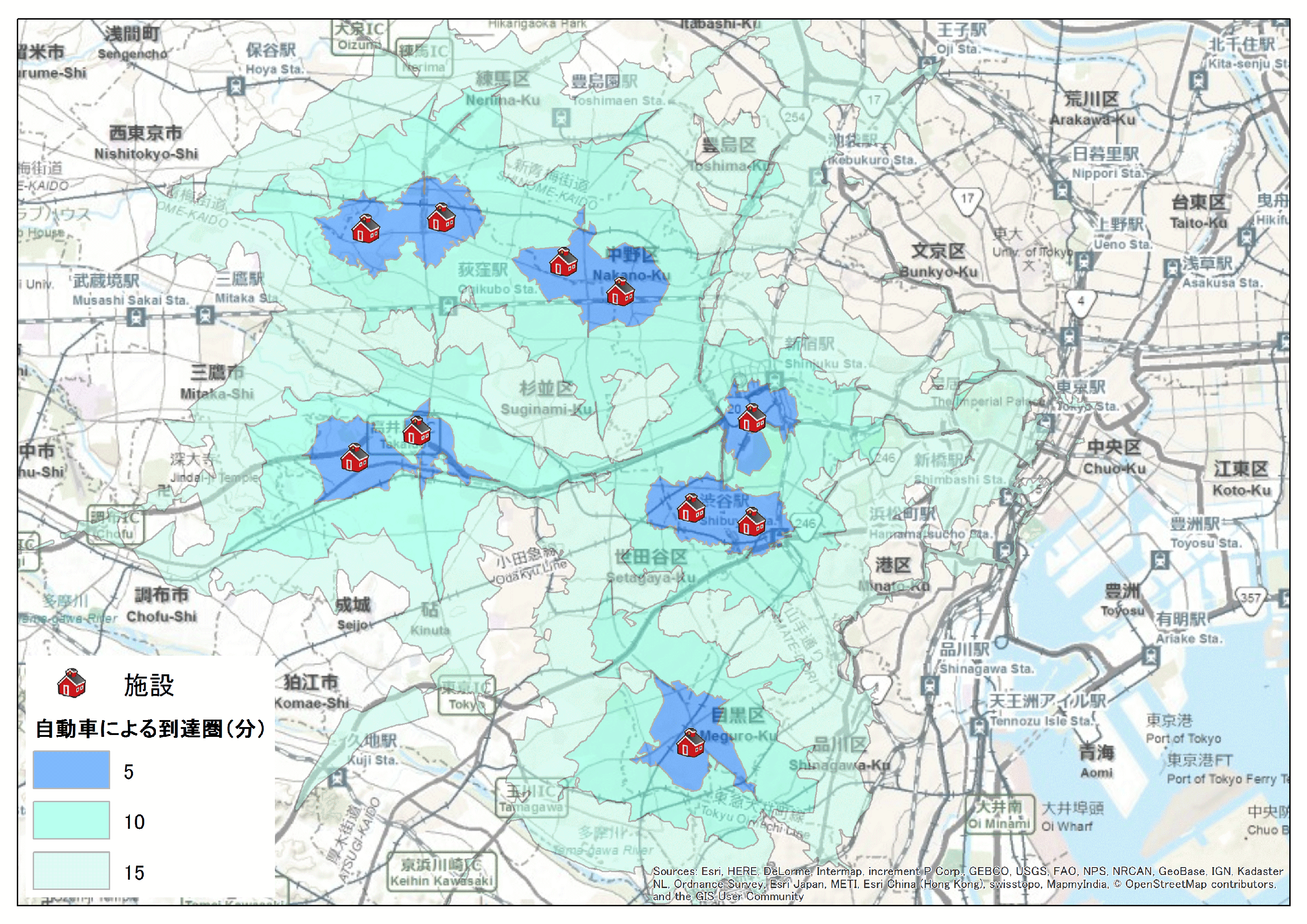The height and width of the screenshot is (924, 1307).
Task: Click the Hoya Sta. station icon
Action: [236, 86]
